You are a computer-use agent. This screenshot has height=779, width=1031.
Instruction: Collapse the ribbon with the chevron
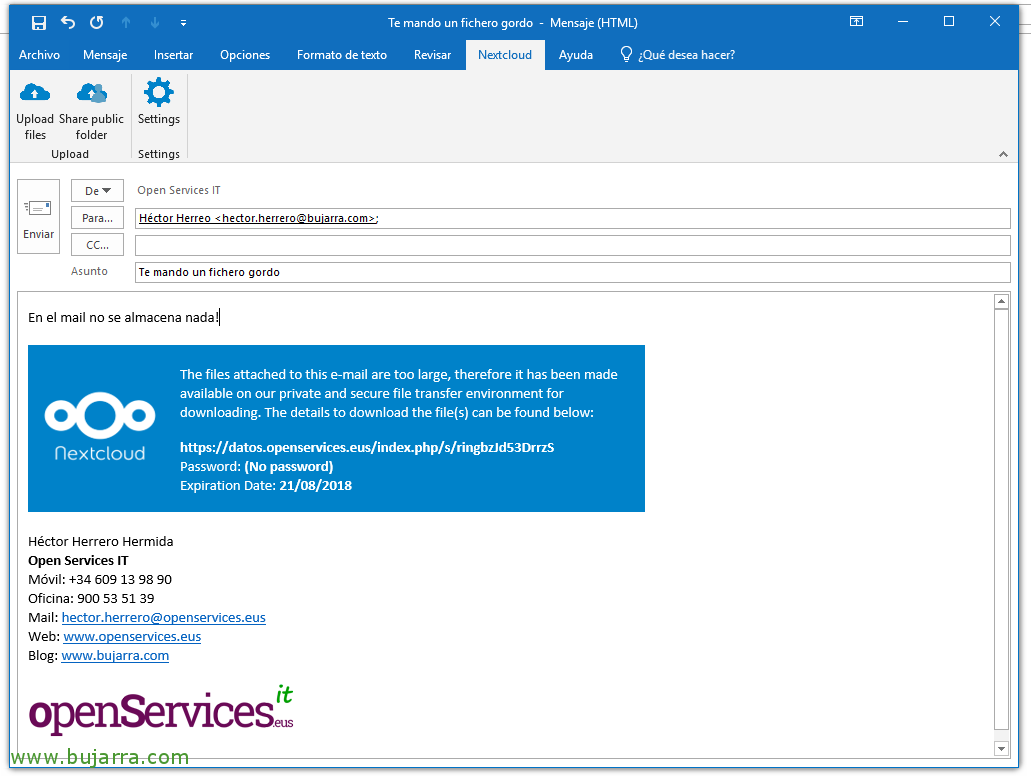[x=1003, y=154]
